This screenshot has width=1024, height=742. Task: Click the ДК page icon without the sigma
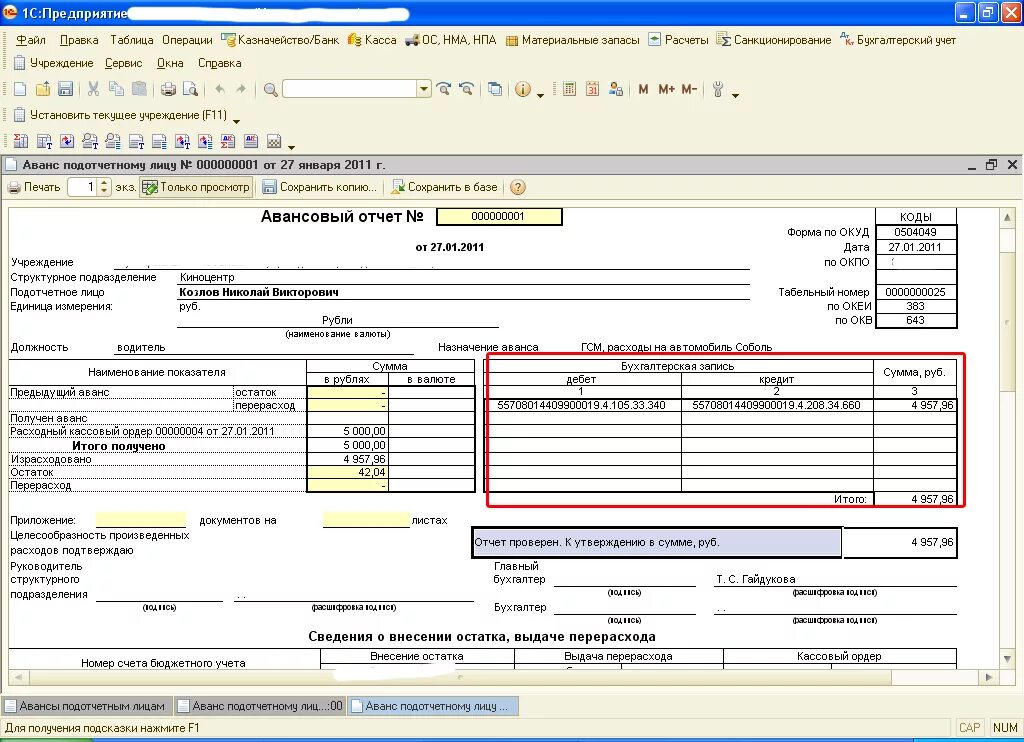point(251,141)
